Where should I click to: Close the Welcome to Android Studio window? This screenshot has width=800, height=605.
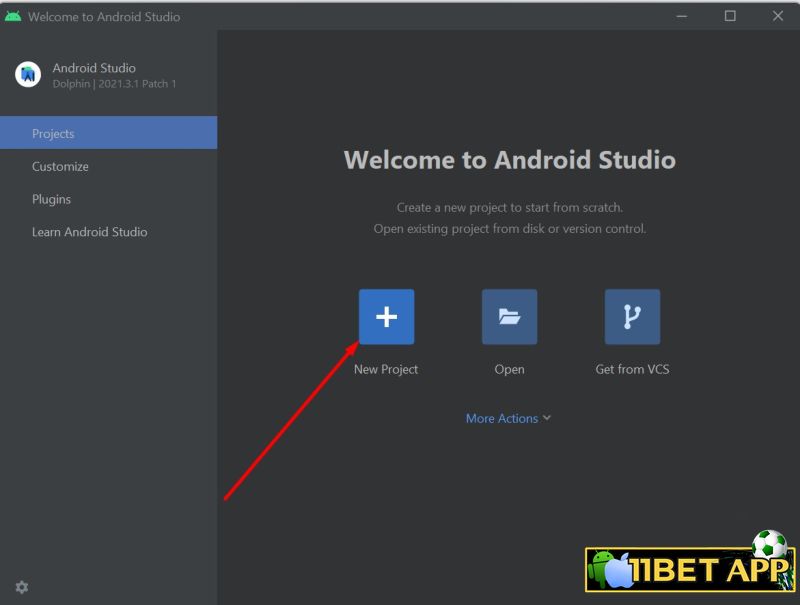click(x=778, y=16)
